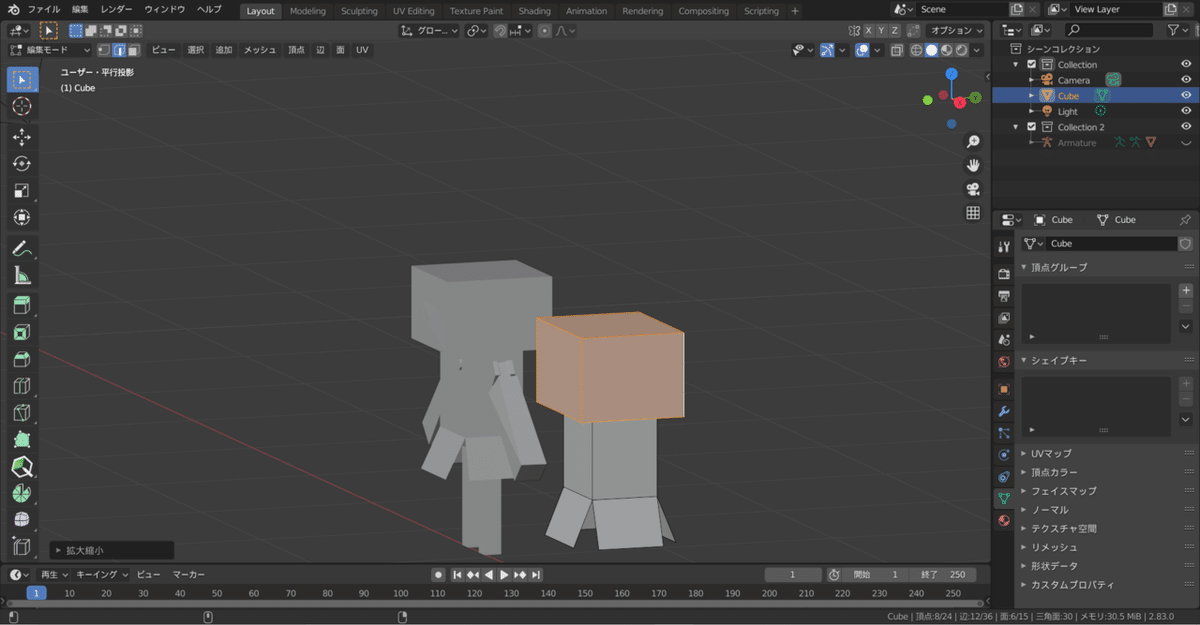
Task: Toggle camera view with camera icon
Action: tap(972, 190)
